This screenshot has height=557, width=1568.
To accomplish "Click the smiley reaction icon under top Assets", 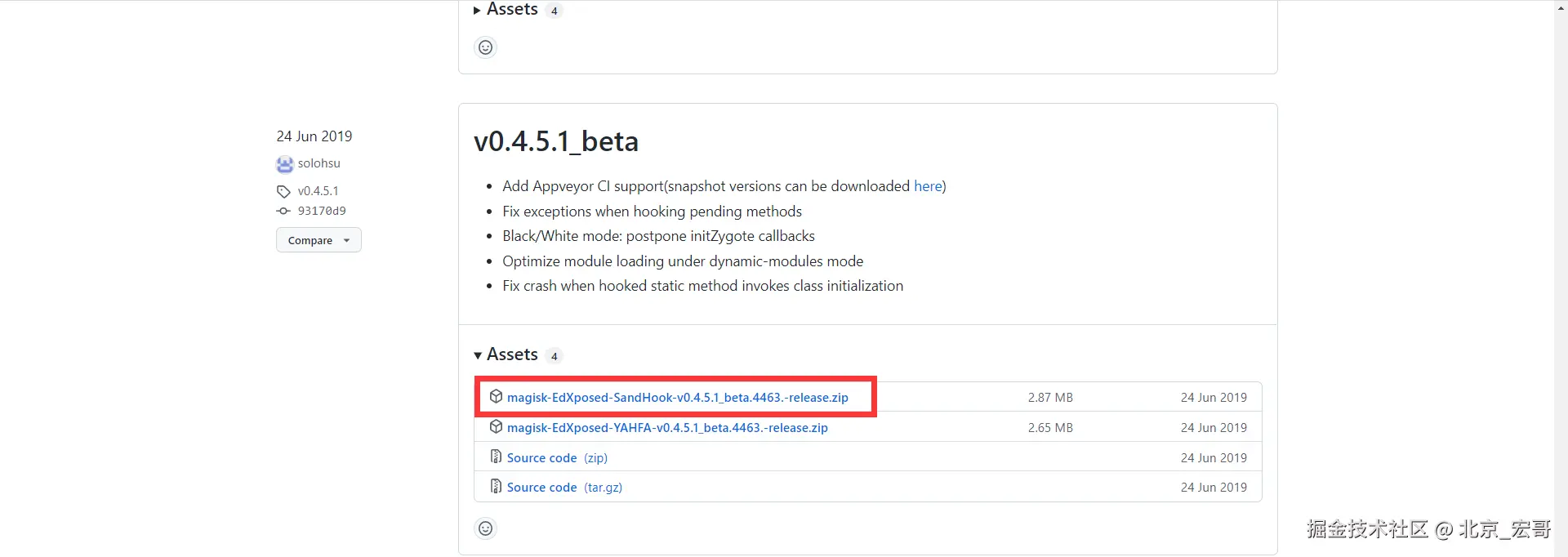I will coord(485,47).
